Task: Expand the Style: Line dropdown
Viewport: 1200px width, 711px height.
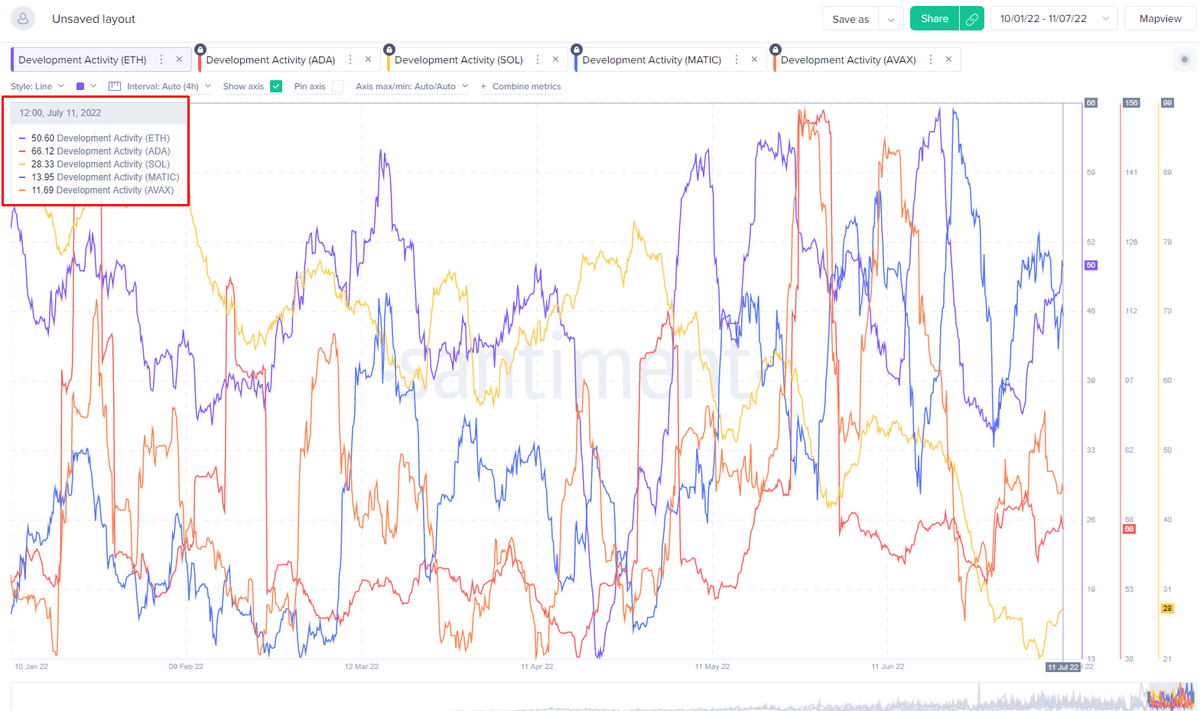Action: click(38, 87)
